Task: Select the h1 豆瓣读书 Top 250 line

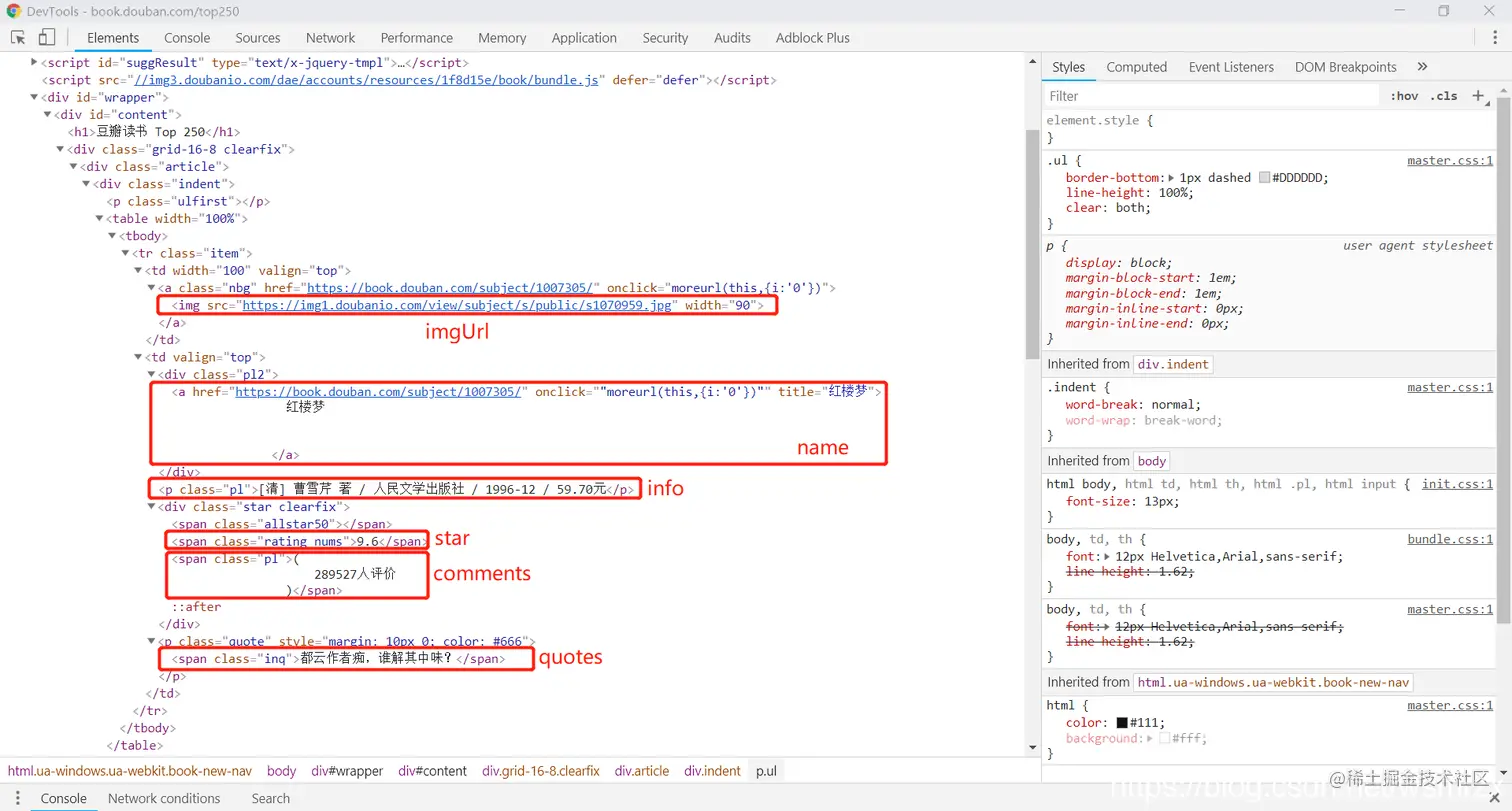Action: pos(154,132)
